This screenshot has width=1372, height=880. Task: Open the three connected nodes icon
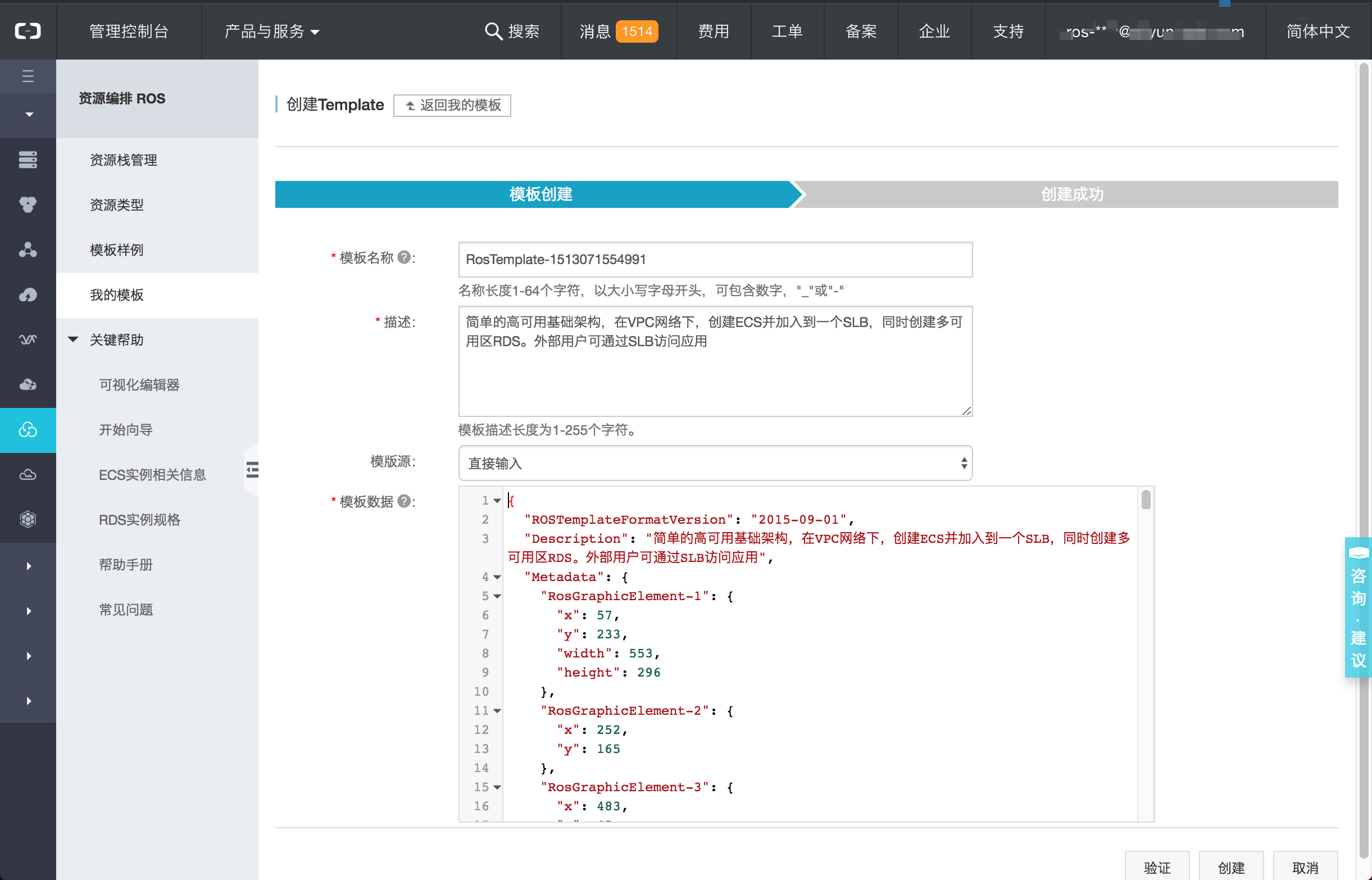point(28,250)
